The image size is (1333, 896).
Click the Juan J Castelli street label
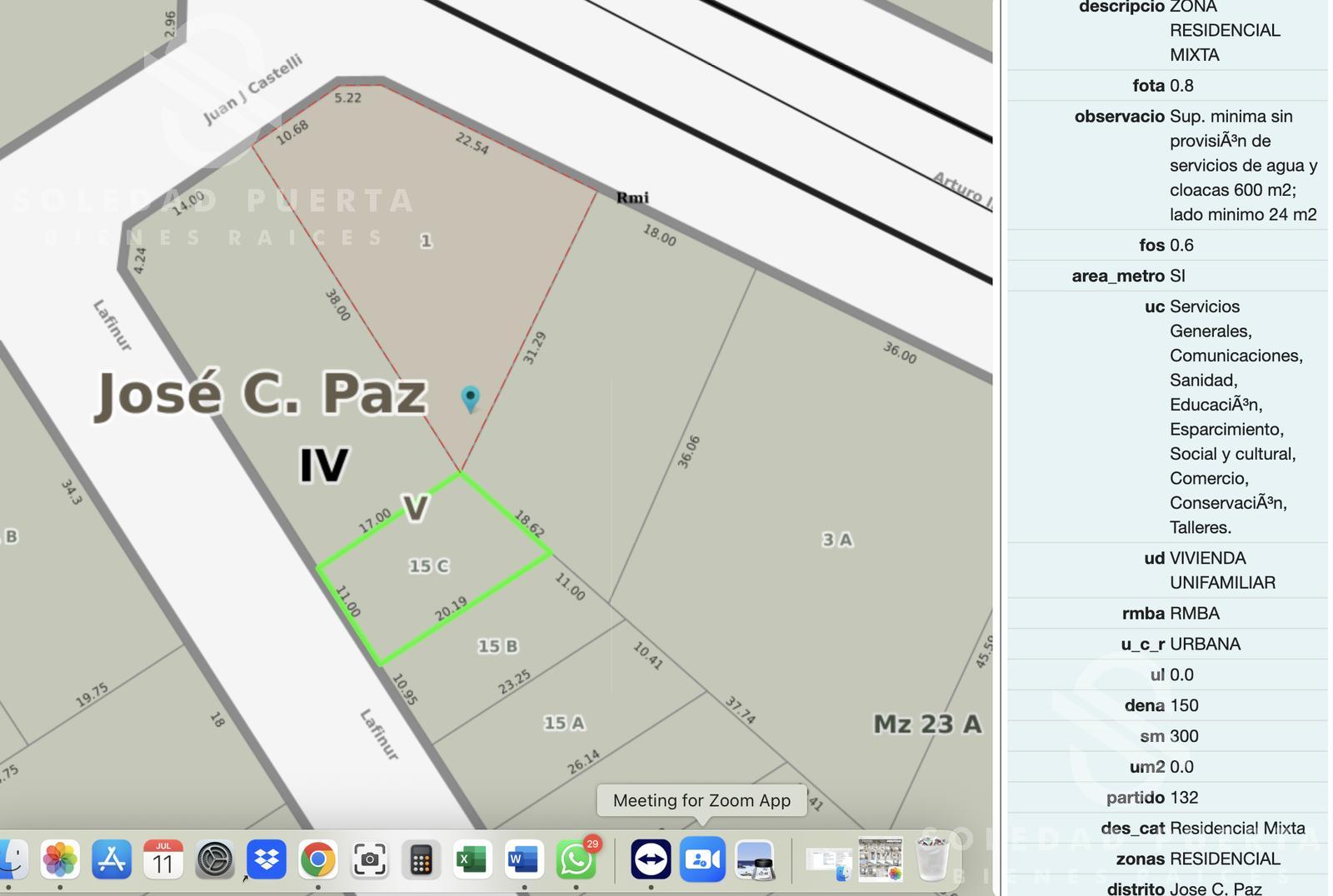tap(252, 89)
